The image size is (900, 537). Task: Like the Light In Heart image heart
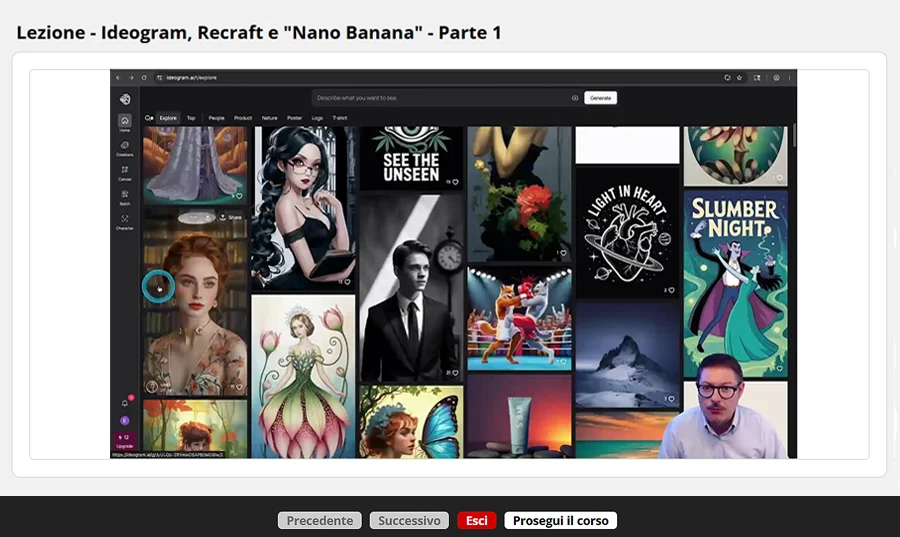pyautogui.click(x=671, y=290)
